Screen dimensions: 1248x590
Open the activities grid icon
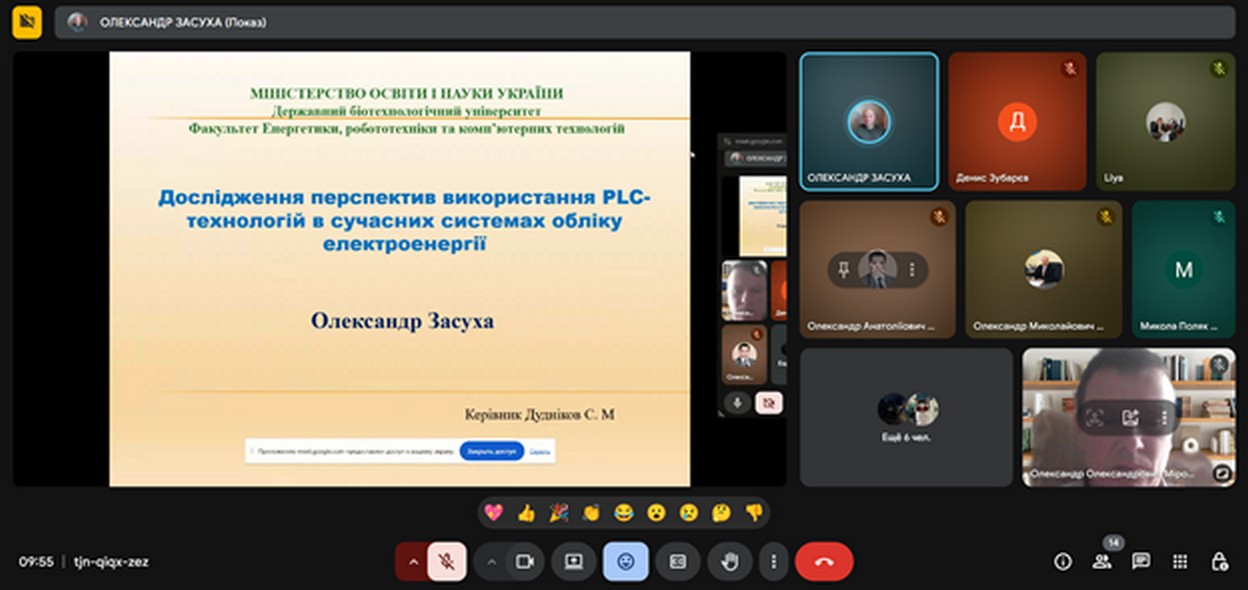(x=1180, y=562)
